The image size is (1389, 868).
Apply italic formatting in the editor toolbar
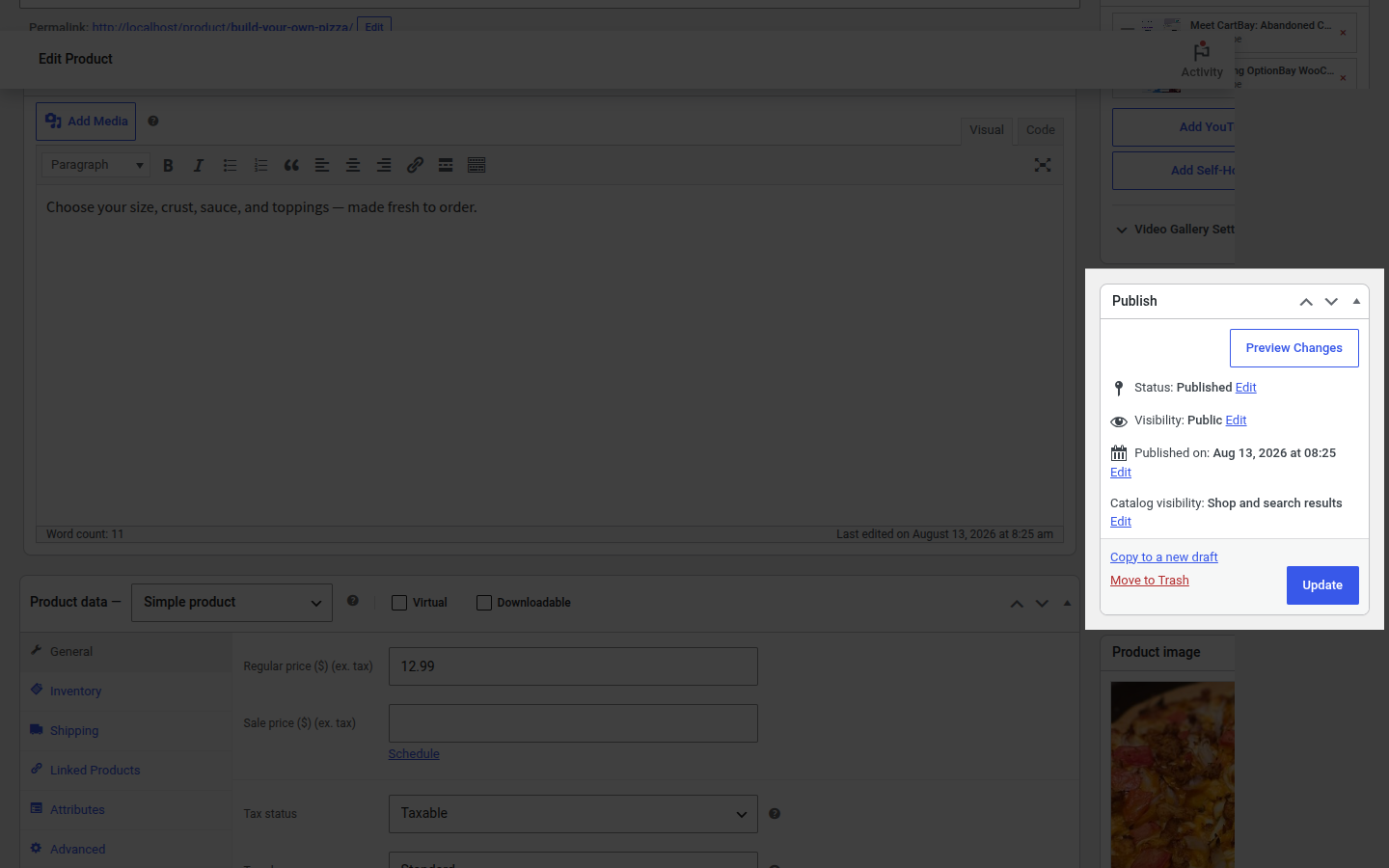tap(199, 166)
